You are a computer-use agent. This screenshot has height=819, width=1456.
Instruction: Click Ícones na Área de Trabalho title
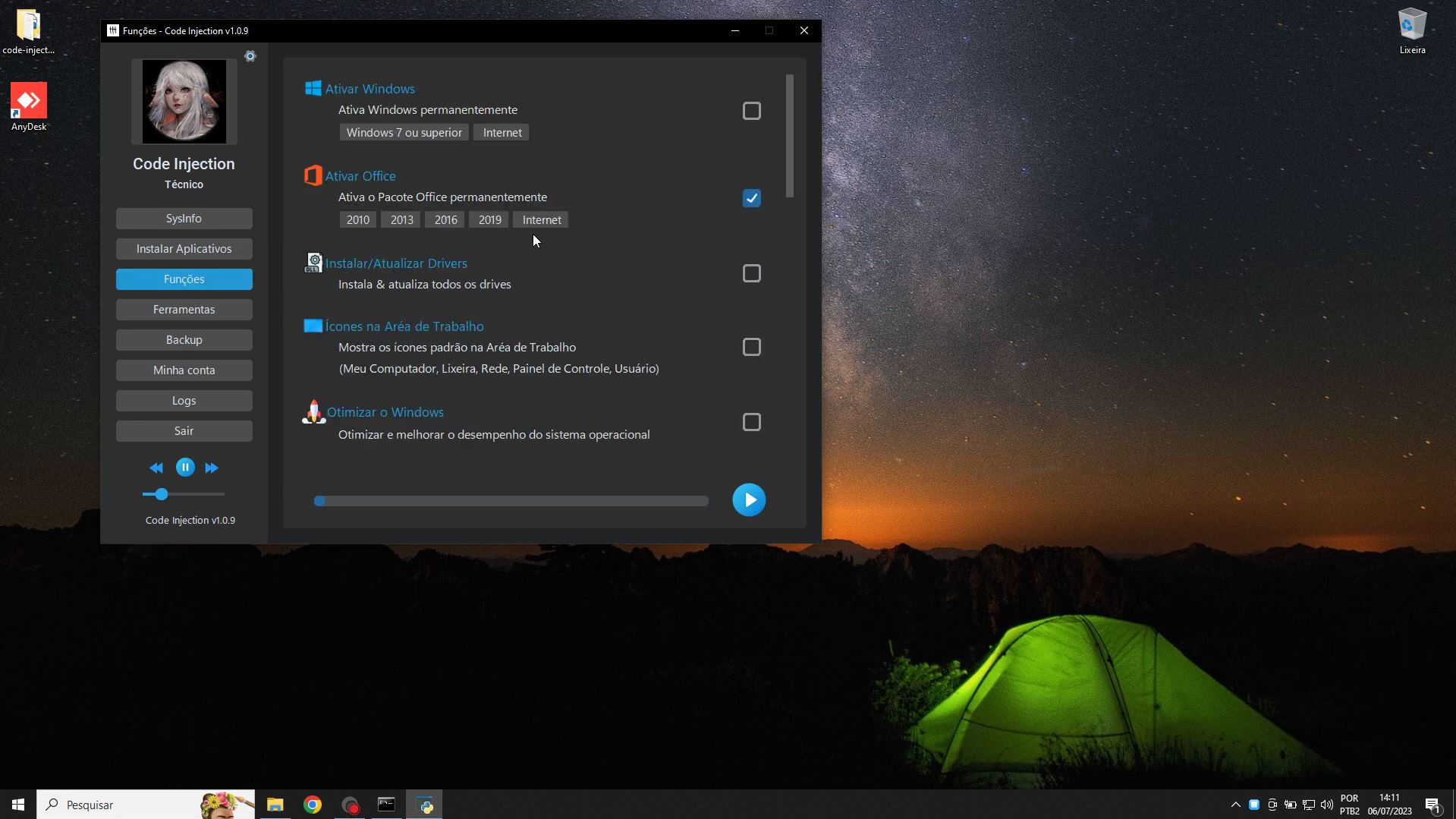point(404,326)
